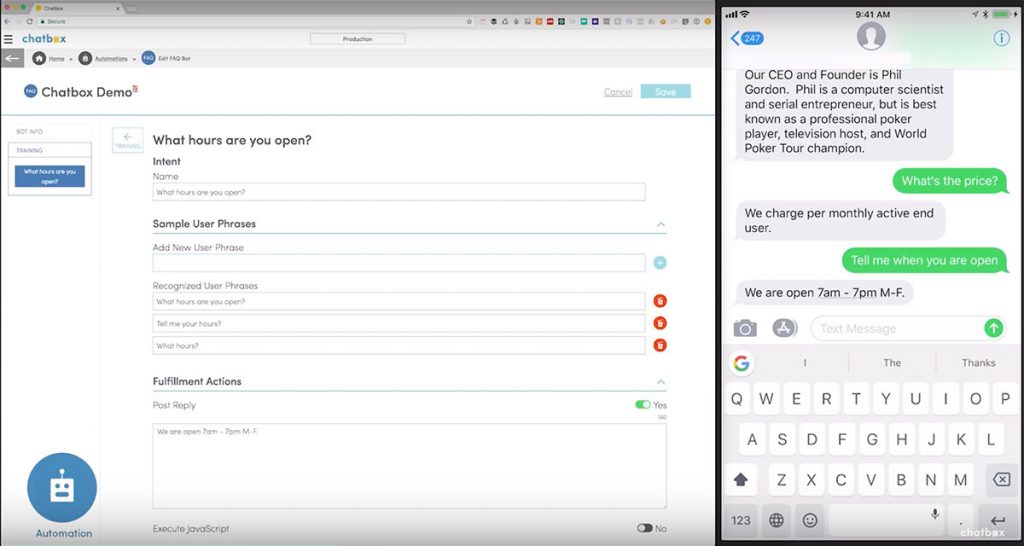Bookmark page with browser star icon

coord(469,21)
